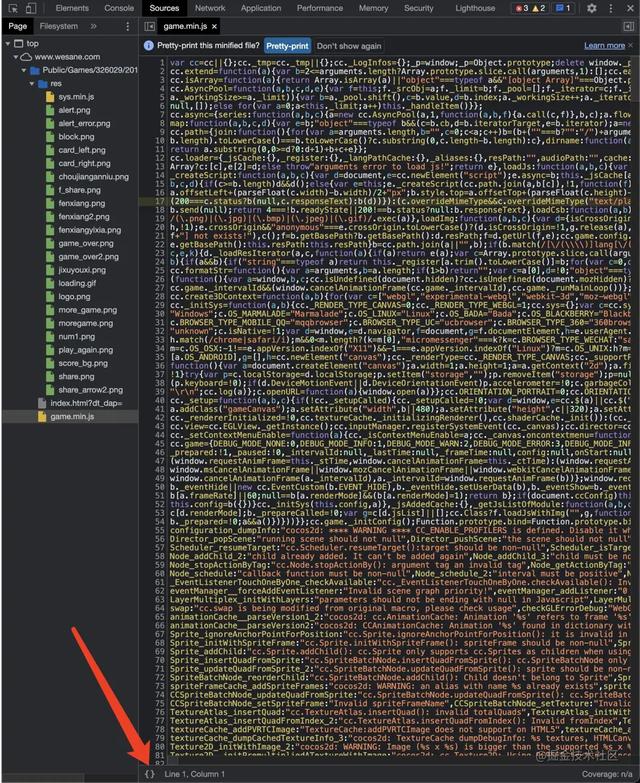Close the game.min.js editor tab
Viewport: 640px width, 783px height.
point(214,26)
